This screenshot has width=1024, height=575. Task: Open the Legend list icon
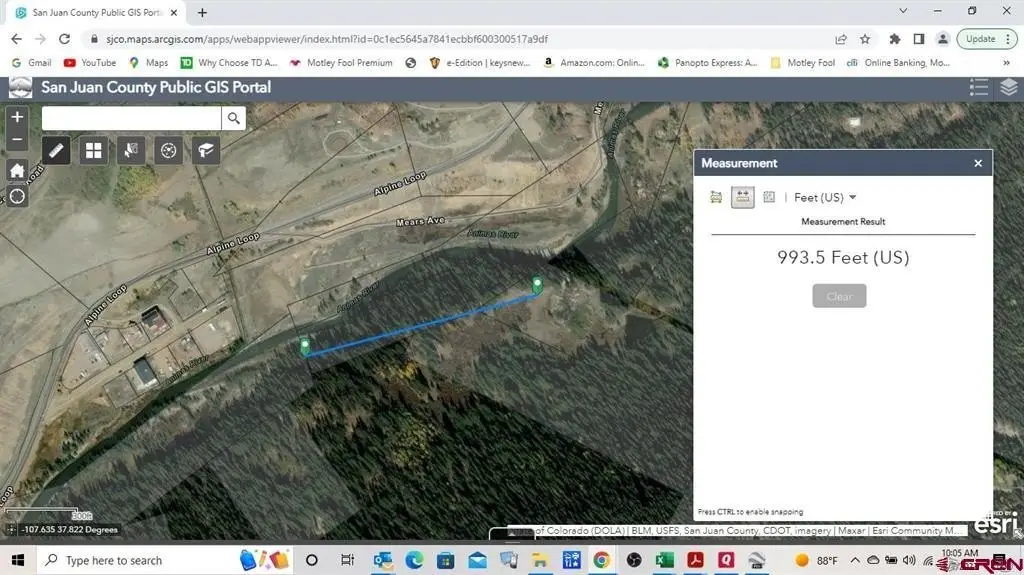tap(979, 87)
